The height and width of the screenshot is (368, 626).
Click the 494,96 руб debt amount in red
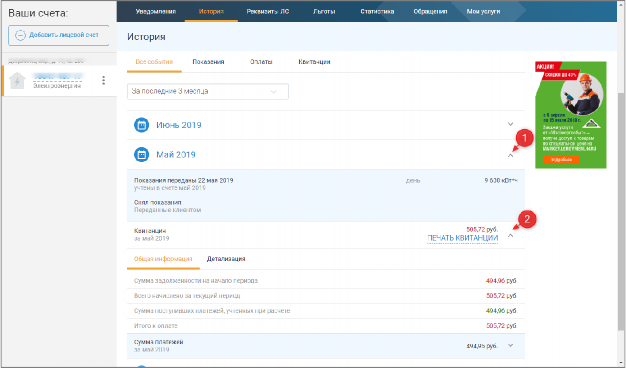[501, 281]
